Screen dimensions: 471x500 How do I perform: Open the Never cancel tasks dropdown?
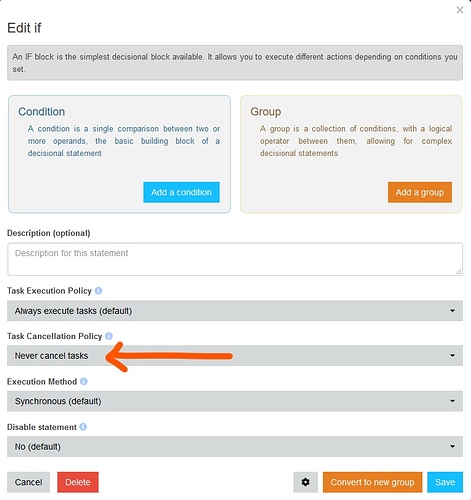(235, 356)
